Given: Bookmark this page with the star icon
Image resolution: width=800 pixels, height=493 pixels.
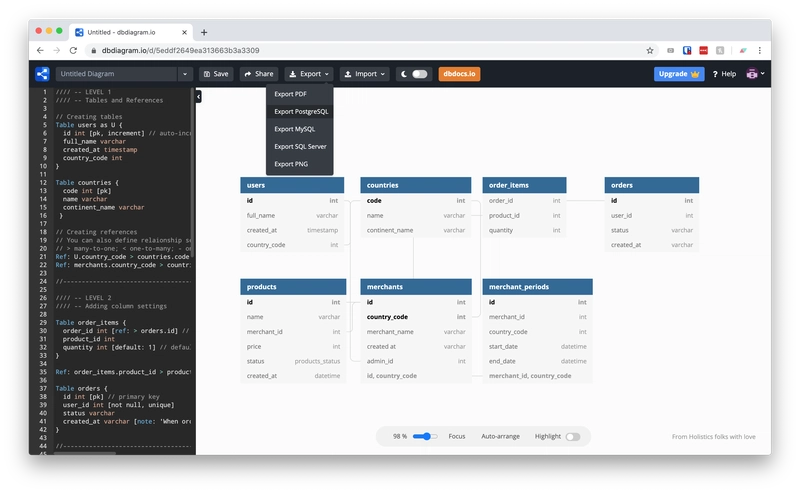Looking at the screenshot, I should (x=649, y=51).
